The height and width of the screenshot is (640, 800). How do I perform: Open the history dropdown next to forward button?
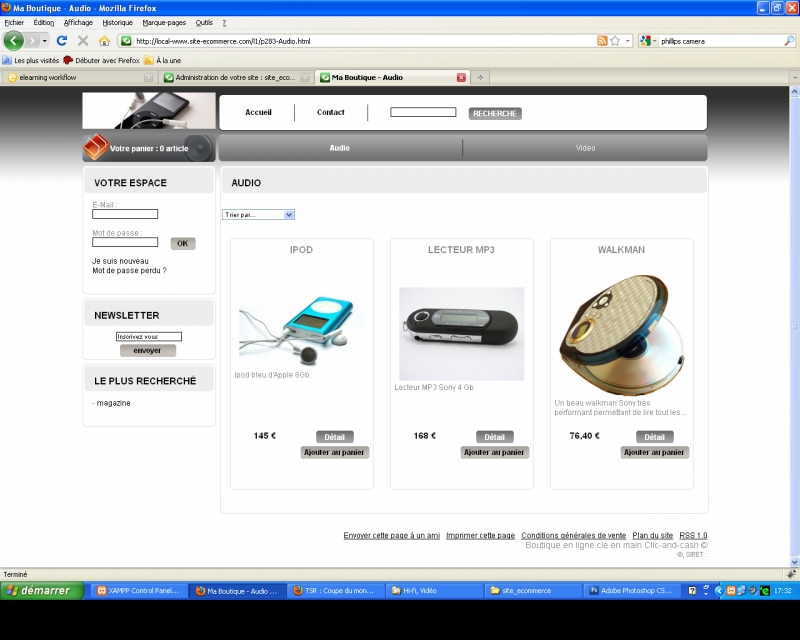point(45,41)
